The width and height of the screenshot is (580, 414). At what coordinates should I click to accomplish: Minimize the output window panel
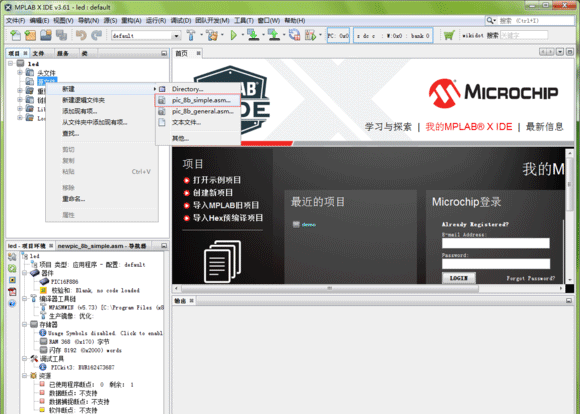[x=569, y=301]
